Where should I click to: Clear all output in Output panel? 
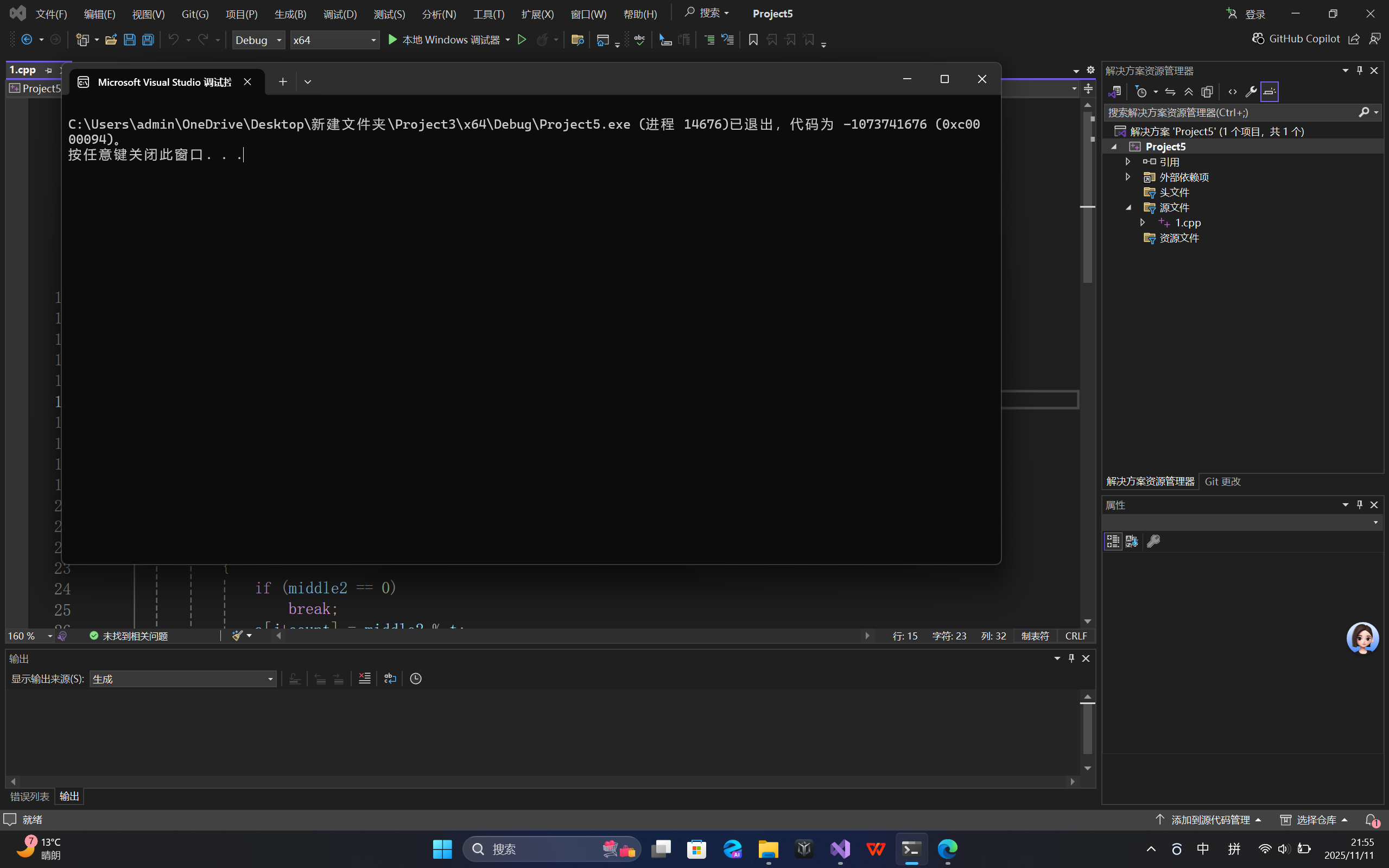(x=364, y=679)
